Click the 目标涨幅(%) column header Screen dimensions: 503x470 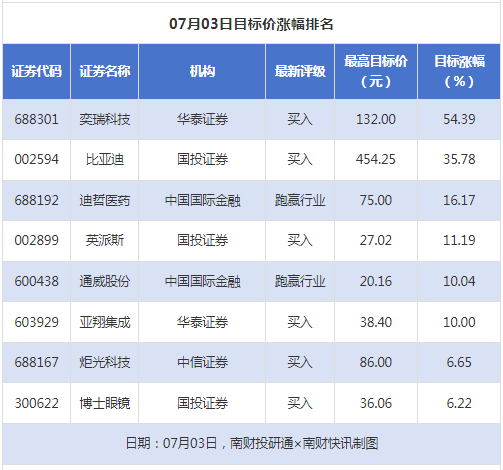coord(459,71)
